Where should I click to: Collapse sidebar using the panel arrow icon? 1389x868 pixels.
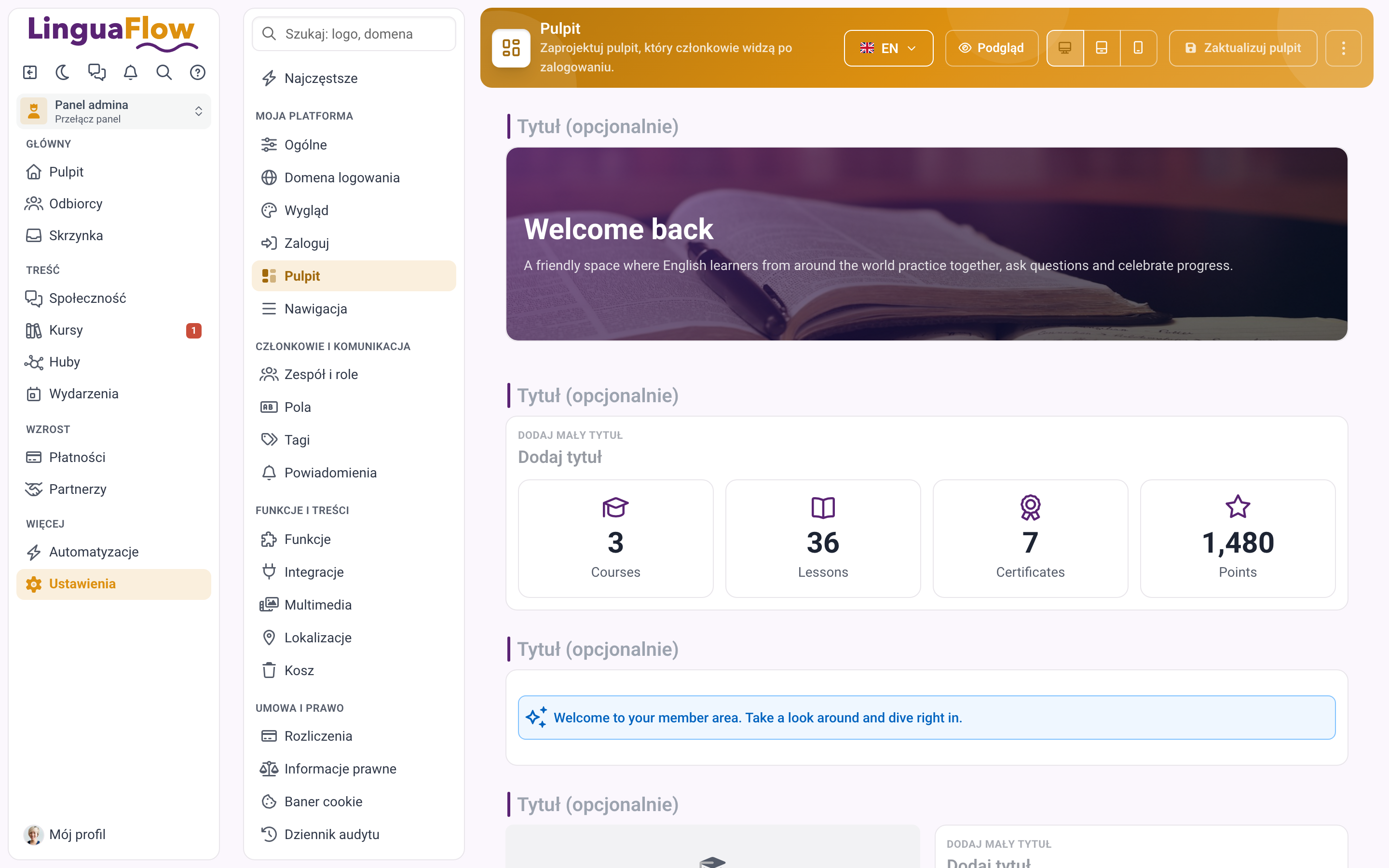(29, 72)
